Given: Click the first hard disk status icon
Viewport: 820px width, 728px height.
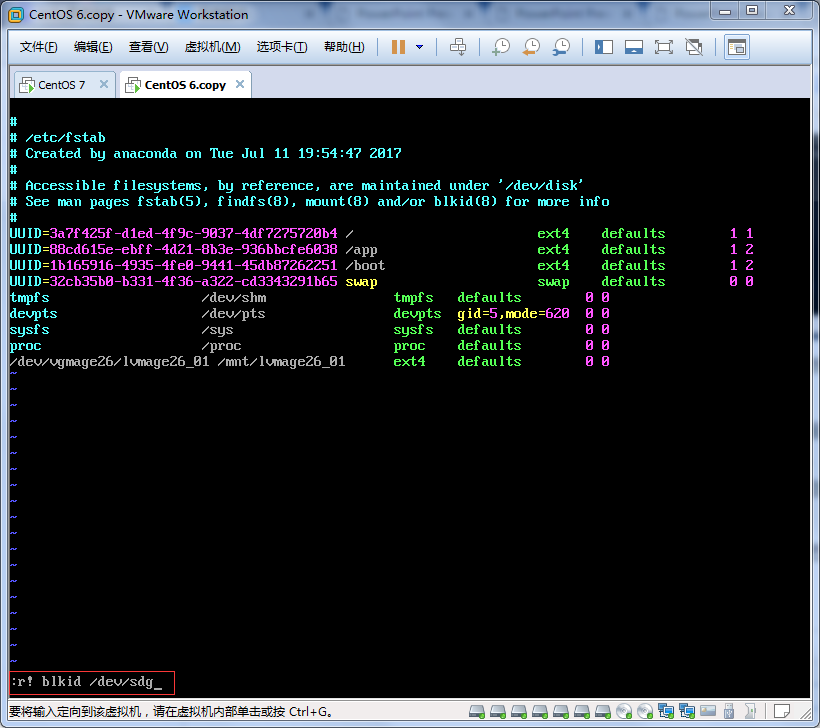Looking at the screenshot, I should coord(476,711).
